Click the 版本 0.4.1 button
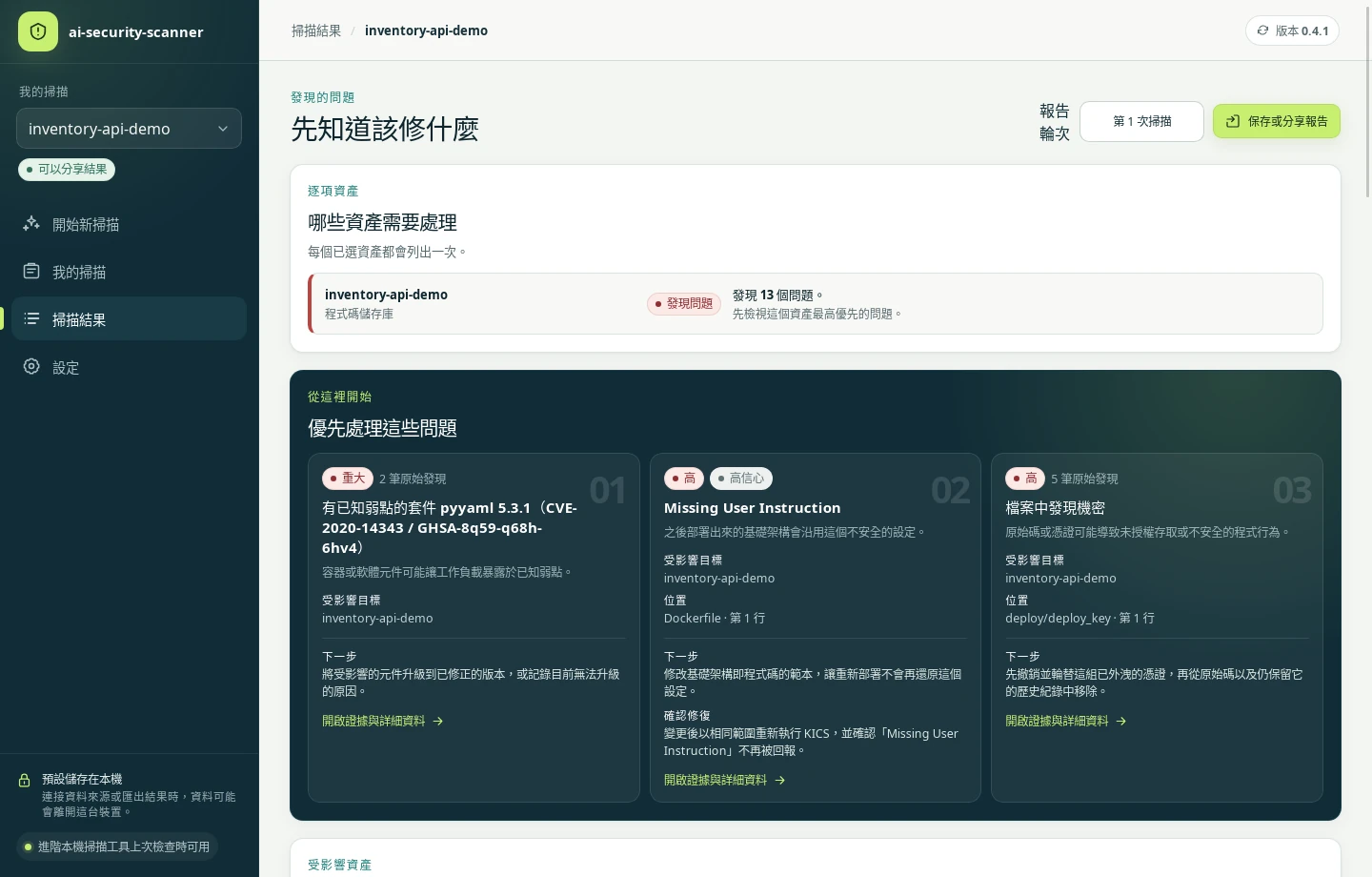The width and height of the screenshot is (1372, 877). tap(1292, 31)
